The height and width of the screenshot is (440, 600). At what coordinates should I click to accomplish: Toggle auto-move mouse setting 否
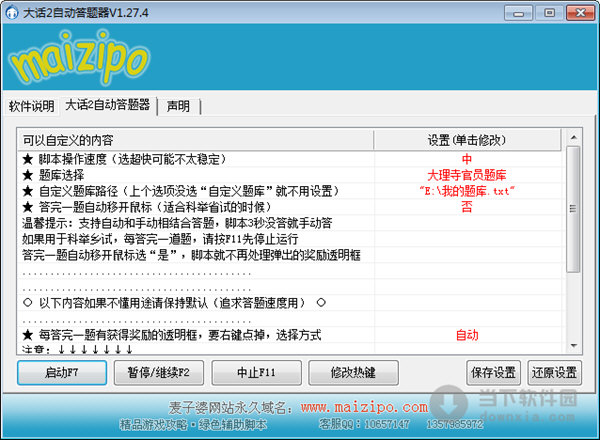467,207
